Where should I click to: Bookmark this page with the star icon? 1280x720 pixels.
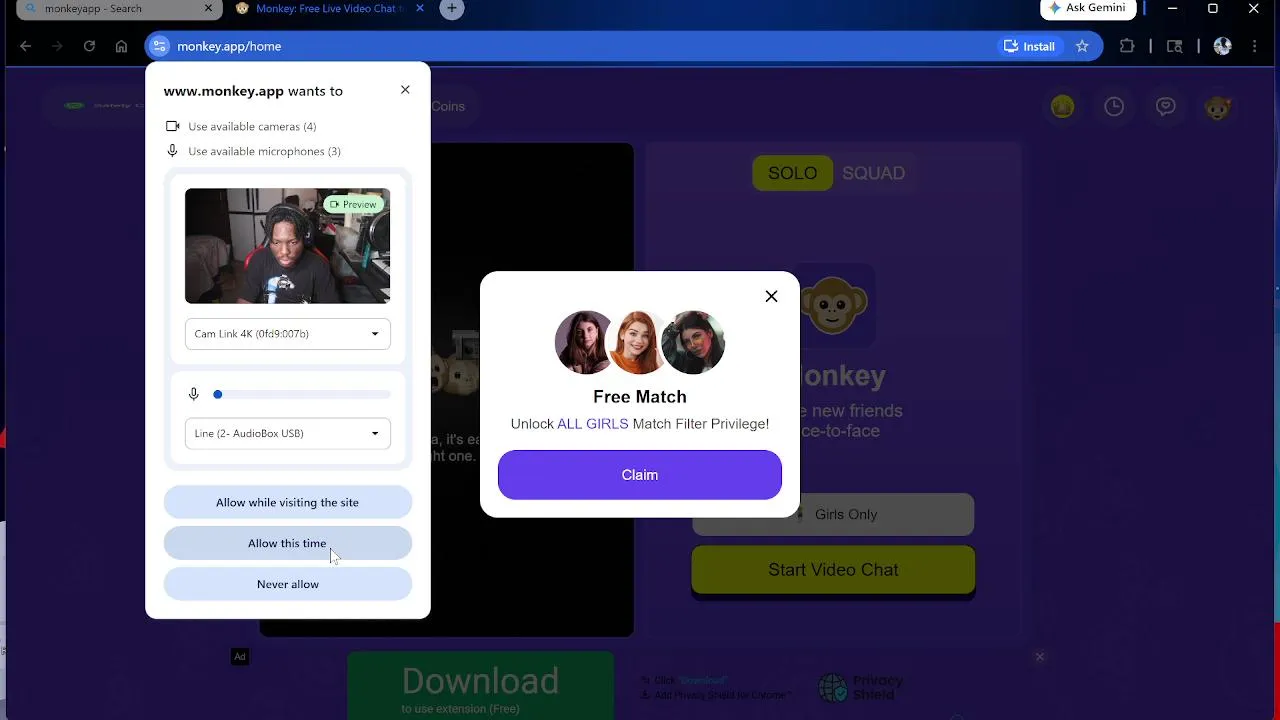point(1082,46)
